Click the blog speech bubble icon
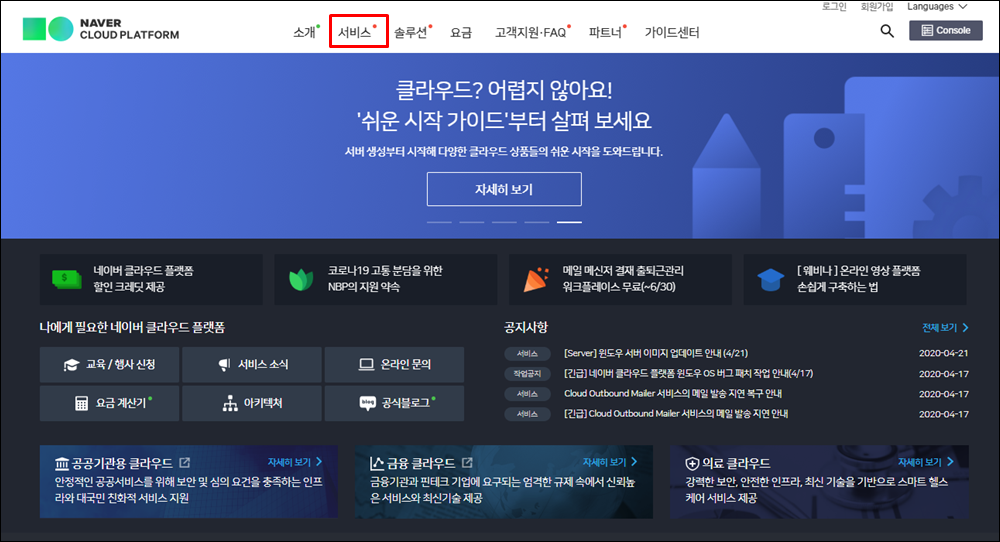The height and width of the screenshot is (542, 1000). click(x=367, y=404)
